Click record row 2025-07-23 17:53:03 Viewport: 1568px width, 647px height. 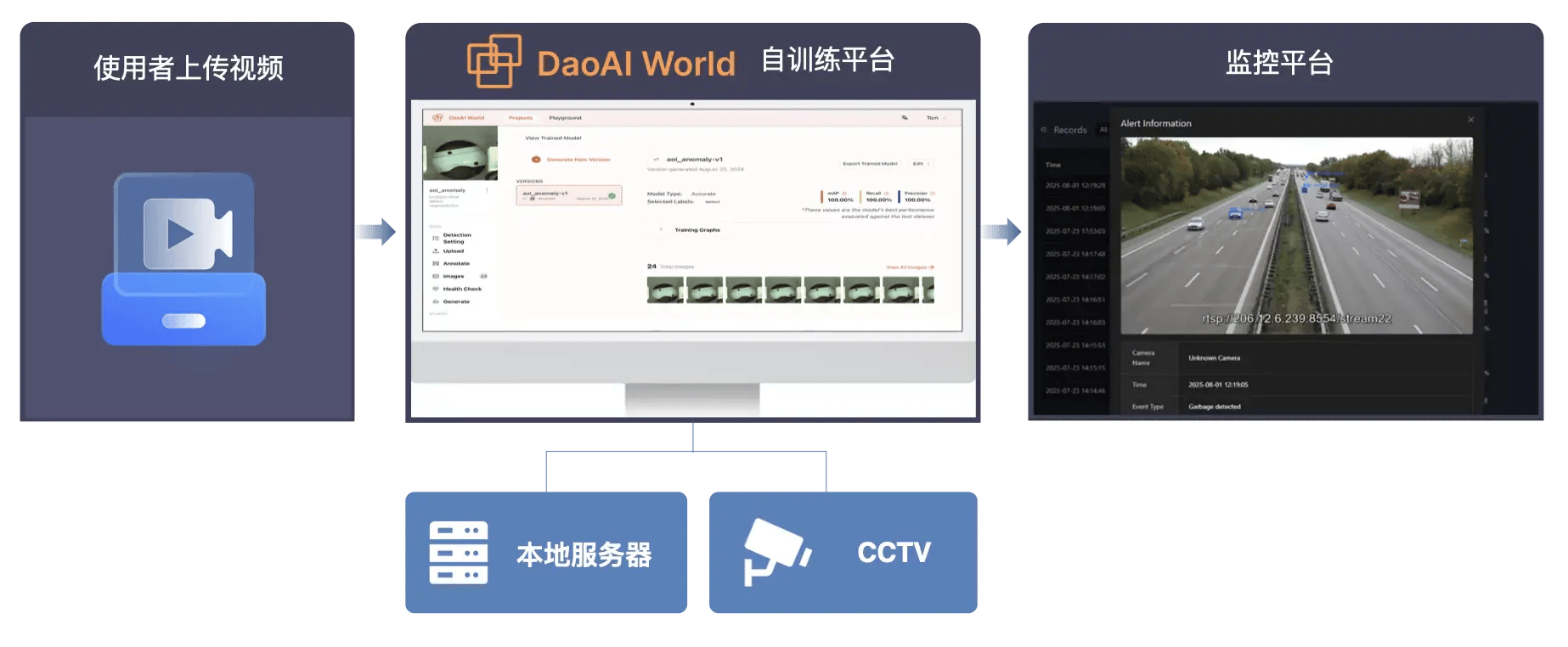(1075, 231)
